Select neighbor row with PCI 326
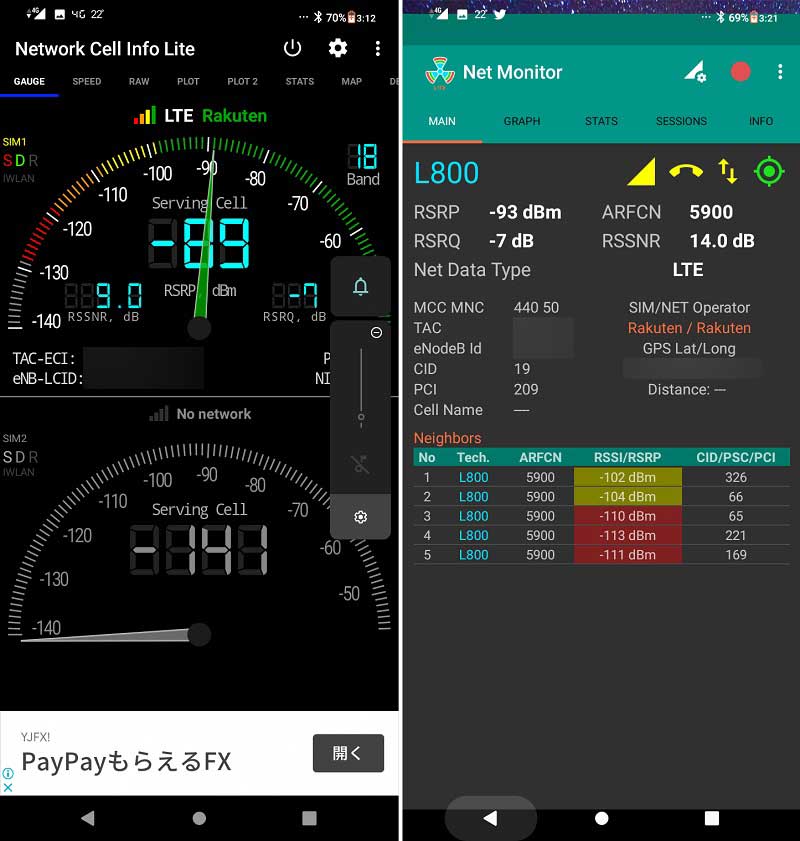Screen dimensions: 800x841 pos(601,477)
